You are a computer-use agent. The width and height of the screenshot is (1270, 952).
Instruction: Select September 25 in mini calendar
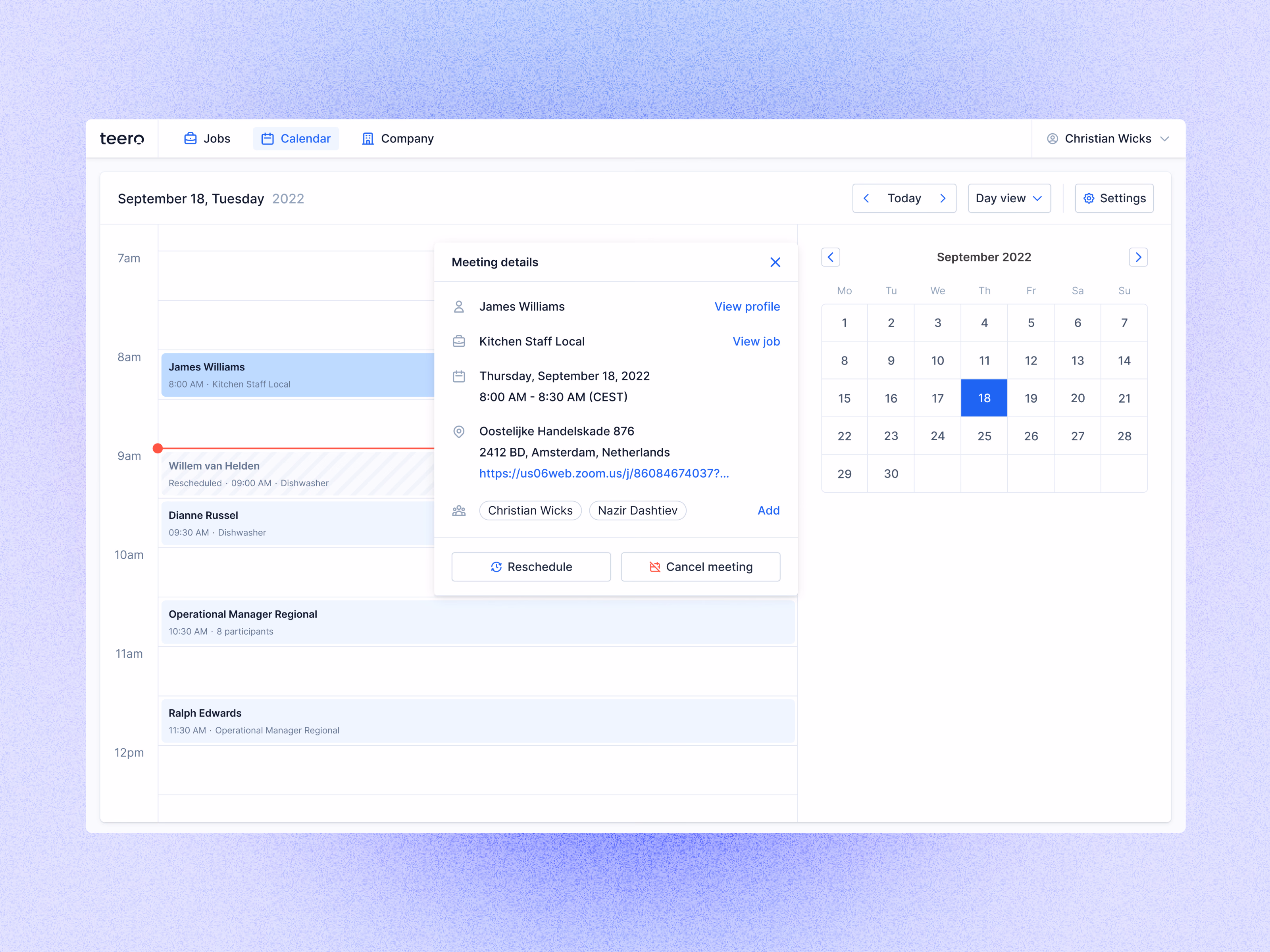pos(984,436)
